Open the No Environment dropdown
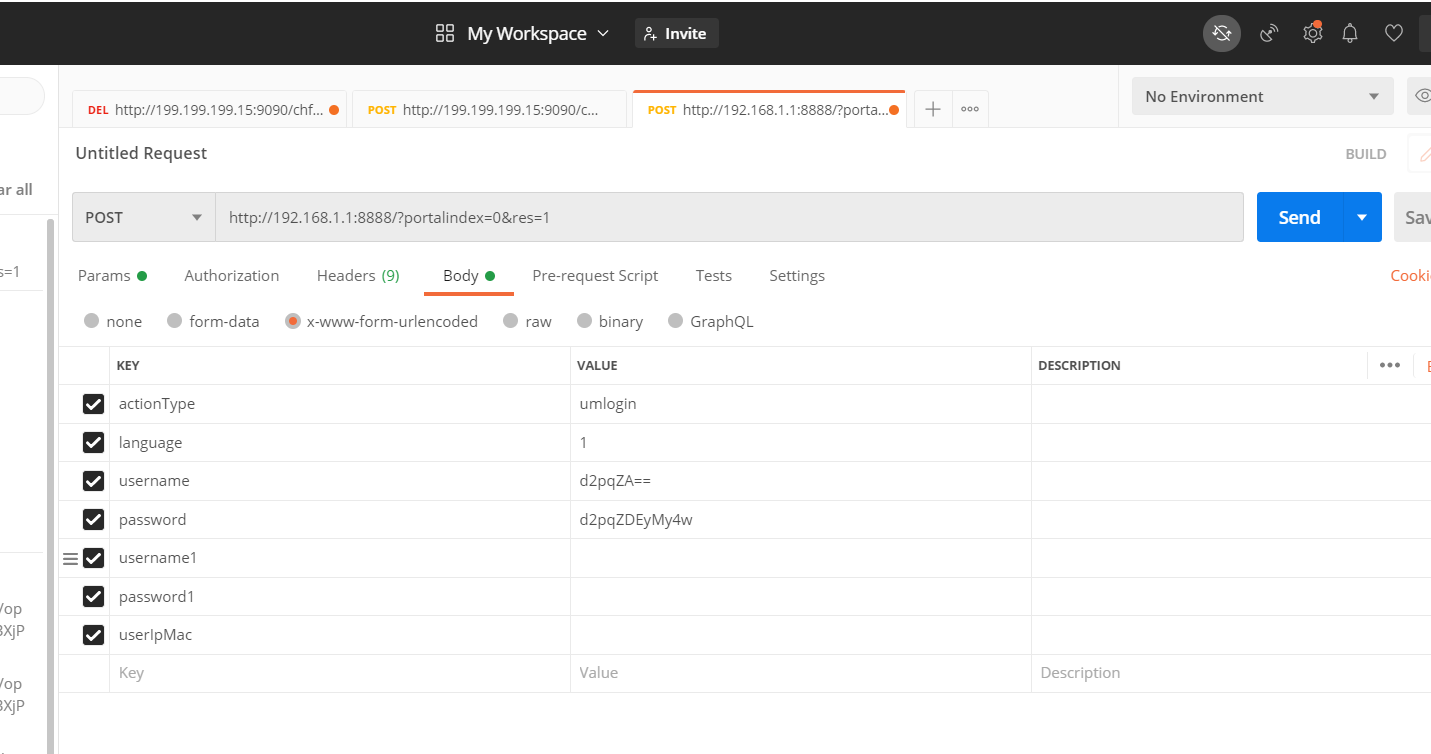 point(1262,96)
